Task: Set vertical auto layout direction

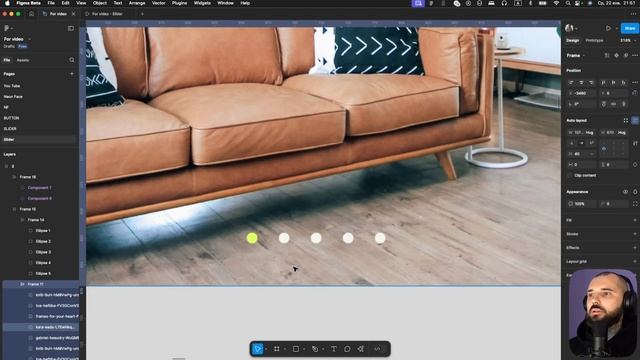Action: [571, 143]
